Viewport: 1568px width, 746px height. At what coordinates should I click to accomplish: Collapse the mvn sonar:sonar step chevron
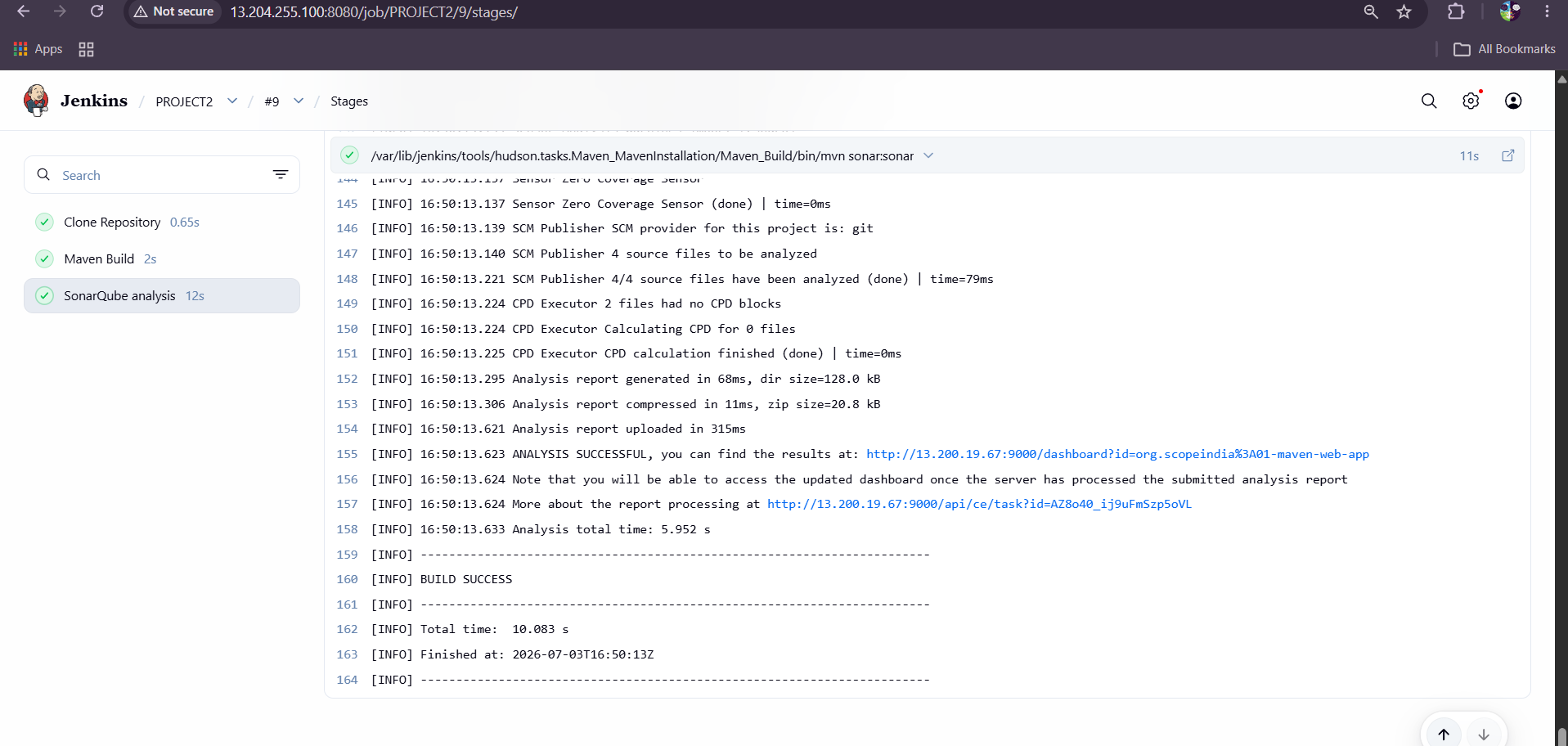[928, 155]
